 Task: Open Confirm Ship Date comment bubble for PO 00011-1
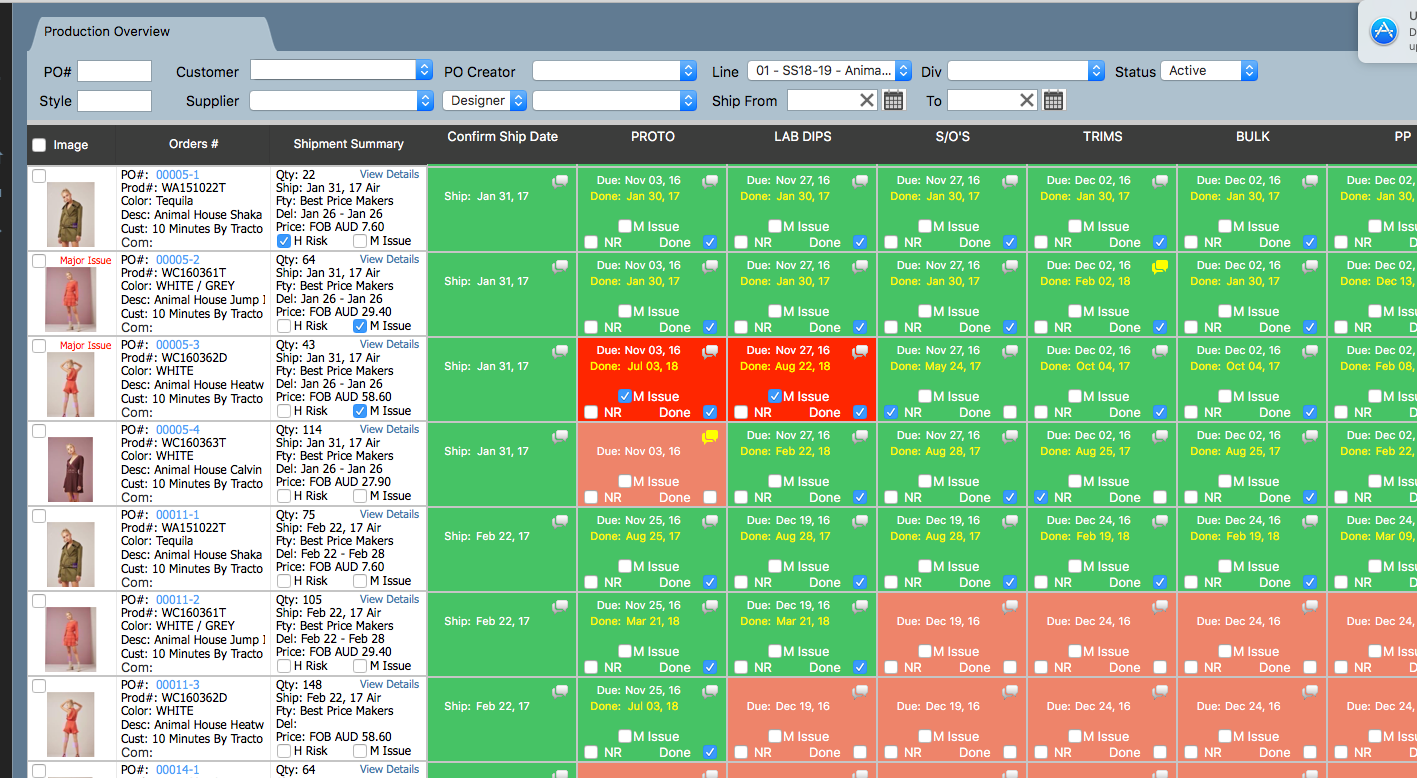(560, 521)
